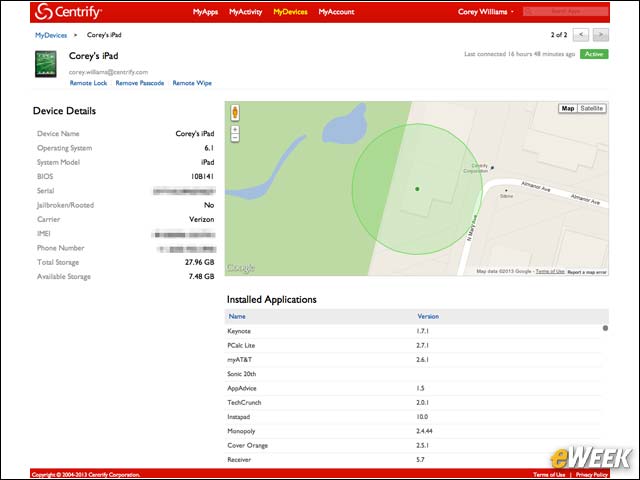
Task: Select the Sonic 20th application row
Action: (413, 374)
